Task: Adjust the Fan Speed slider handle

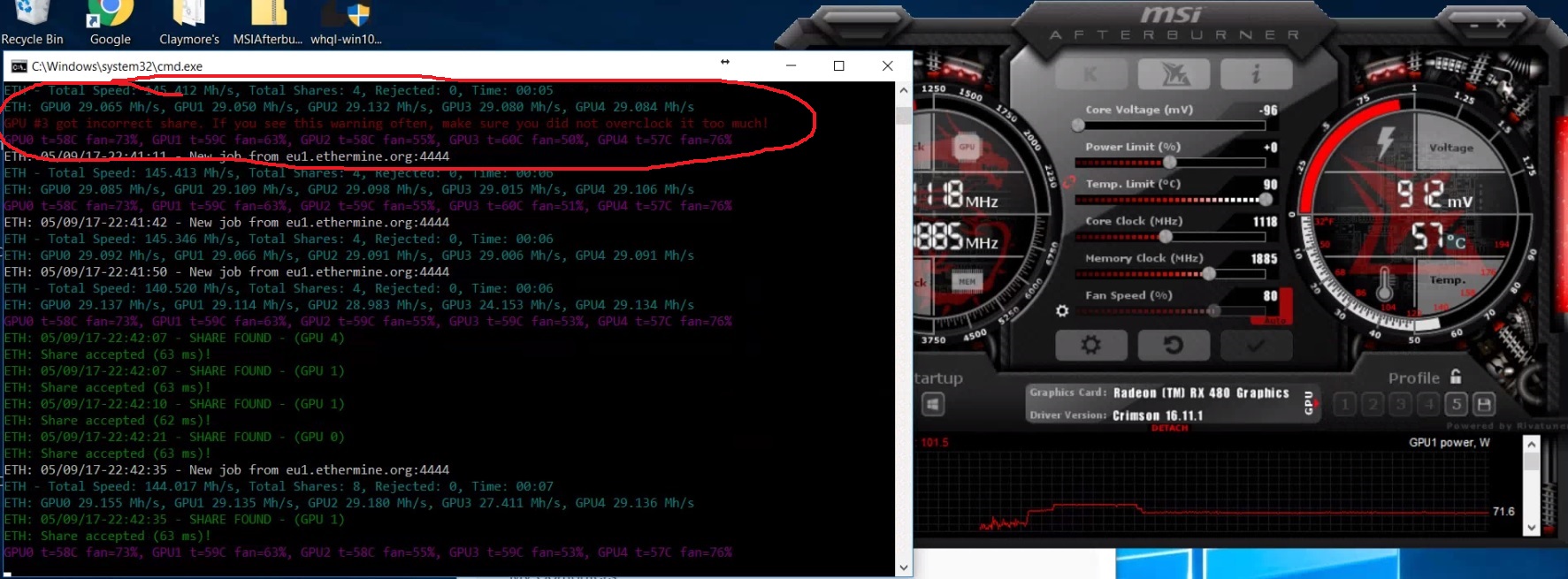Action: point(1214,311)
